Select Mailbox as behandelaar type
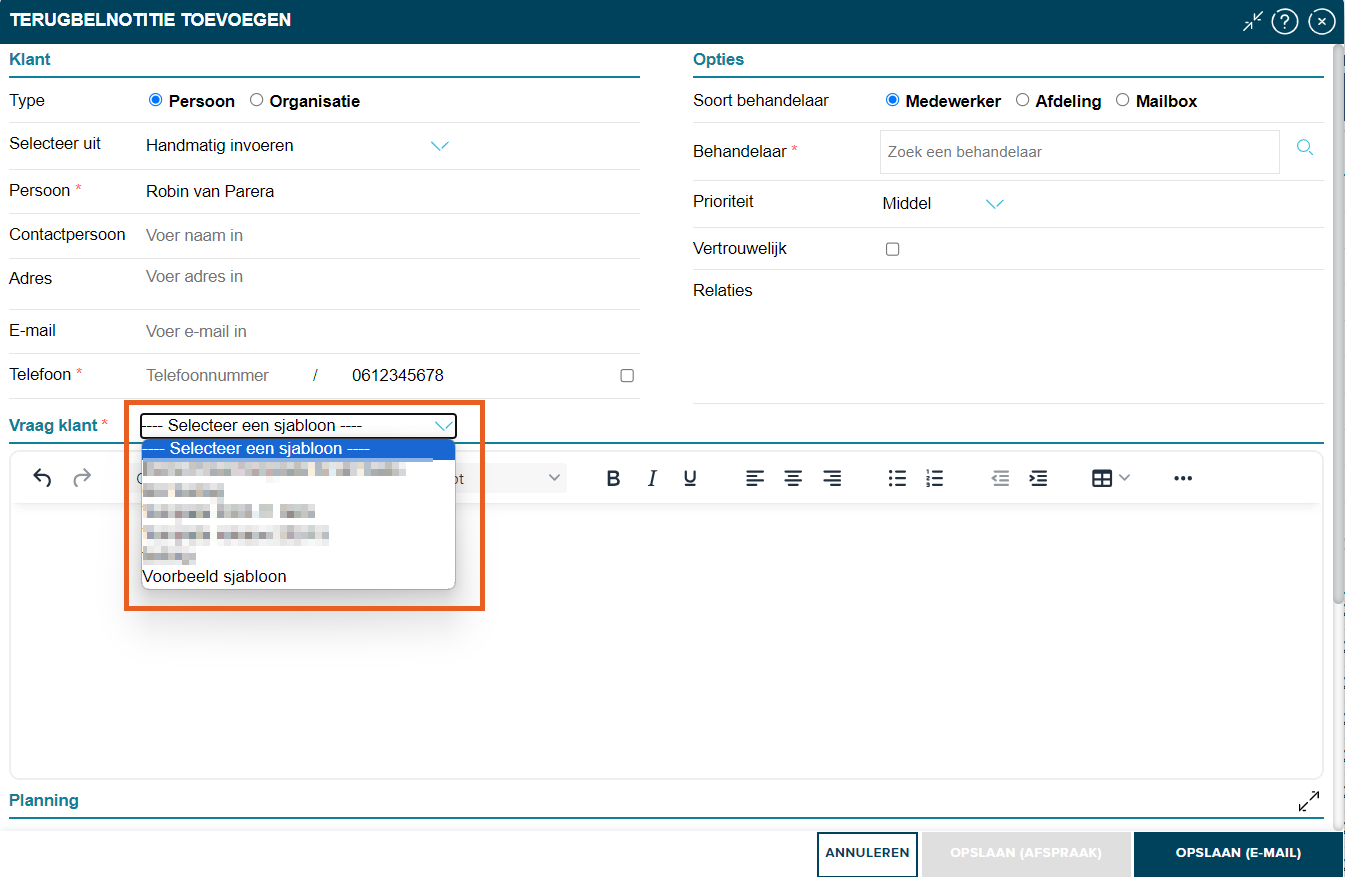The width and height of the screenshot is (1345, 877). pyautogui.click(x=1122, y=100)
